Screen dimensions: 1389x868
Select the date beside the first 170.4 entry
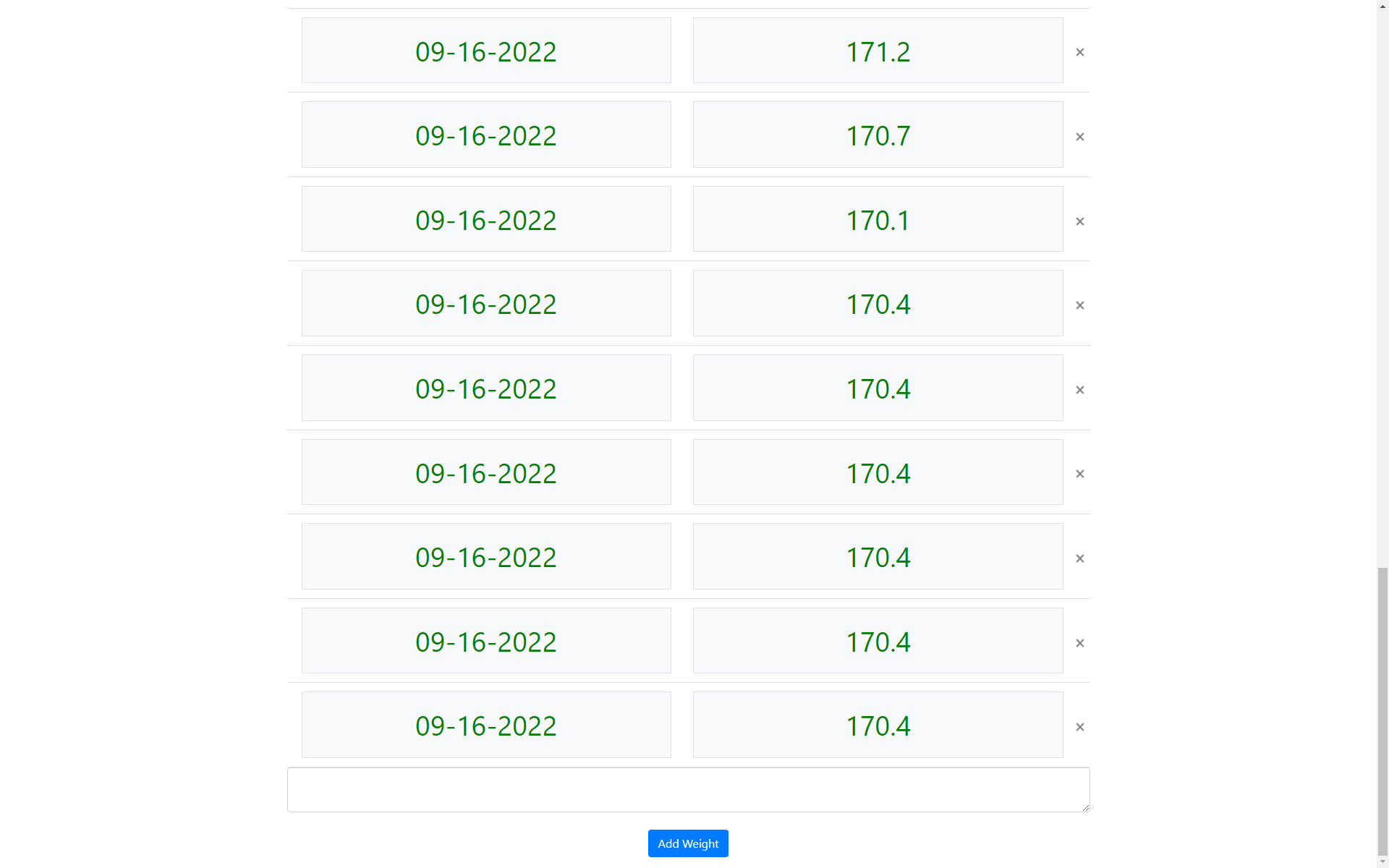[x=486, y=303]
